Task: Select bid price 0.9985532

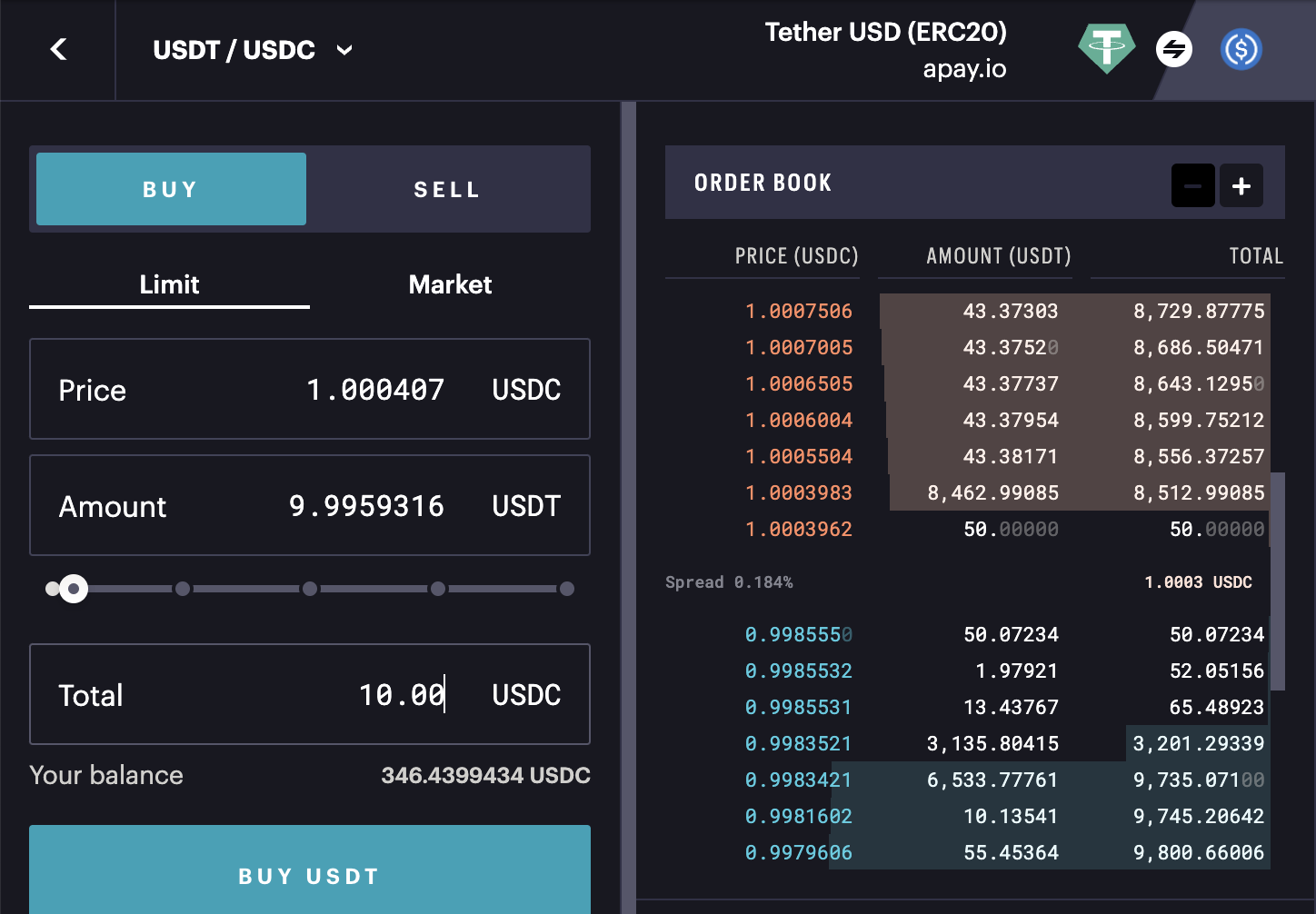Action: 799,671
